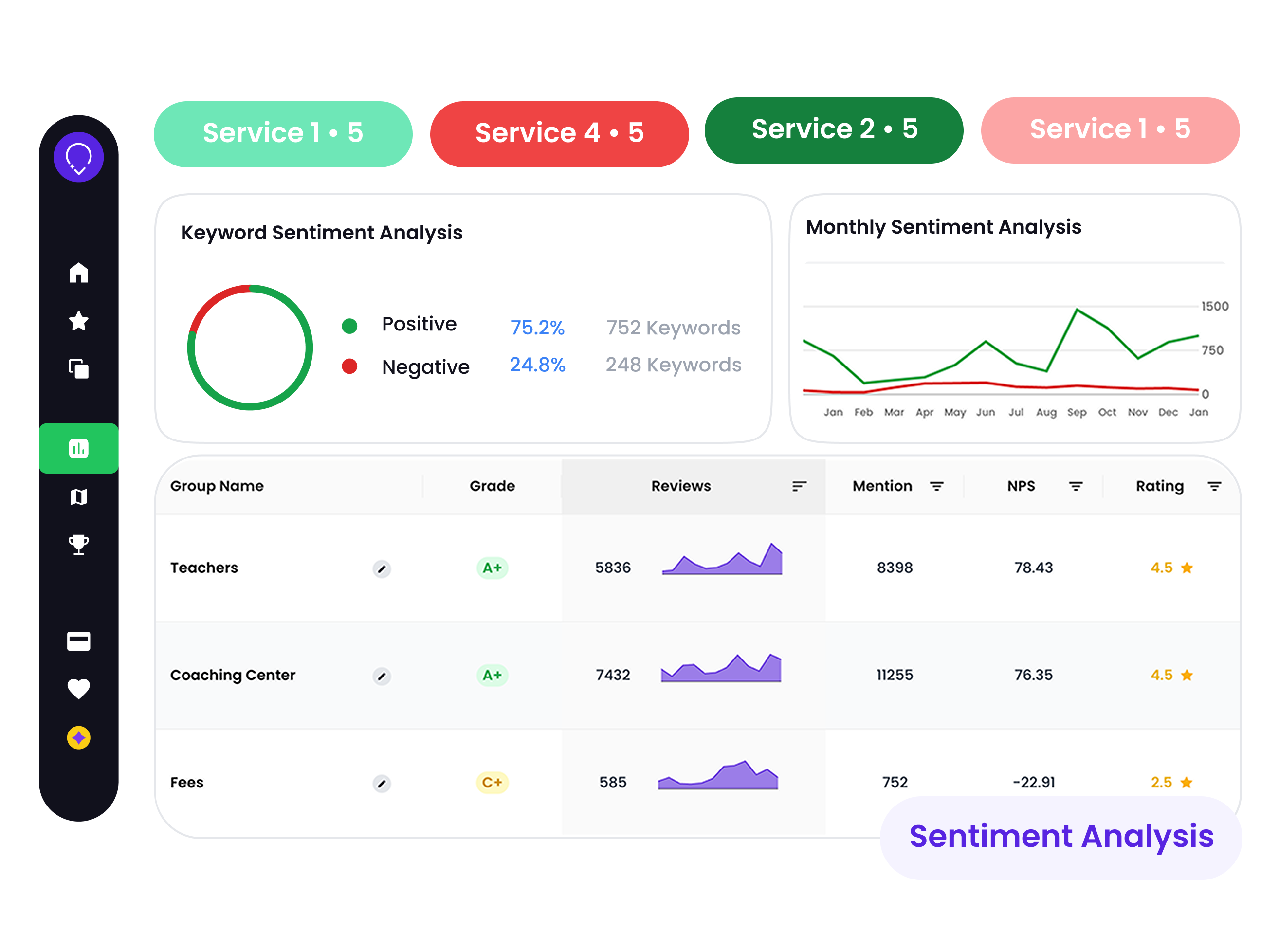Click the green Positive legend dot
The image size is (1279, 952).
349,326
